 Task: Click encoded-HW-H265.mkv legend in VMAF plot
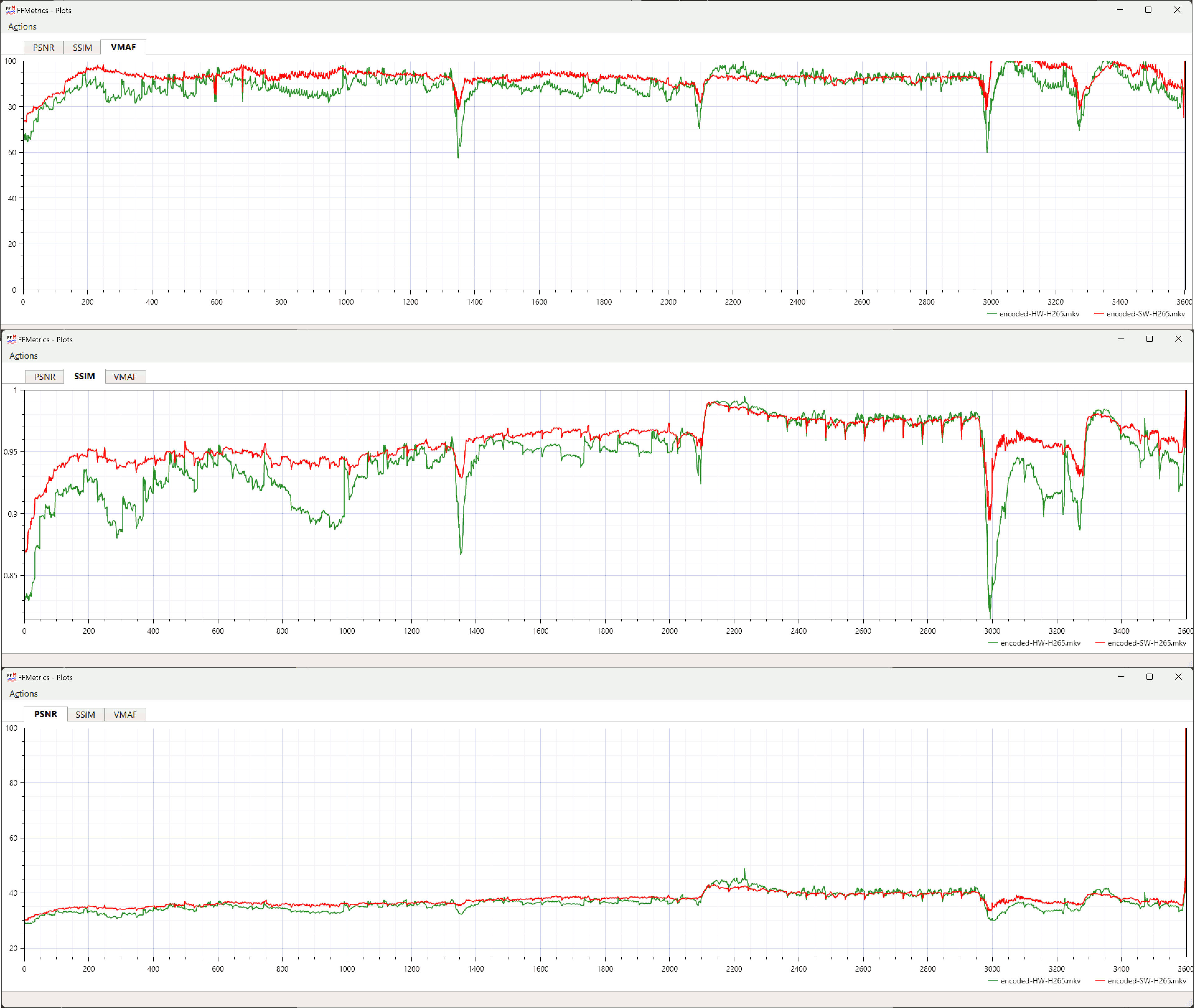point(1033,314)
